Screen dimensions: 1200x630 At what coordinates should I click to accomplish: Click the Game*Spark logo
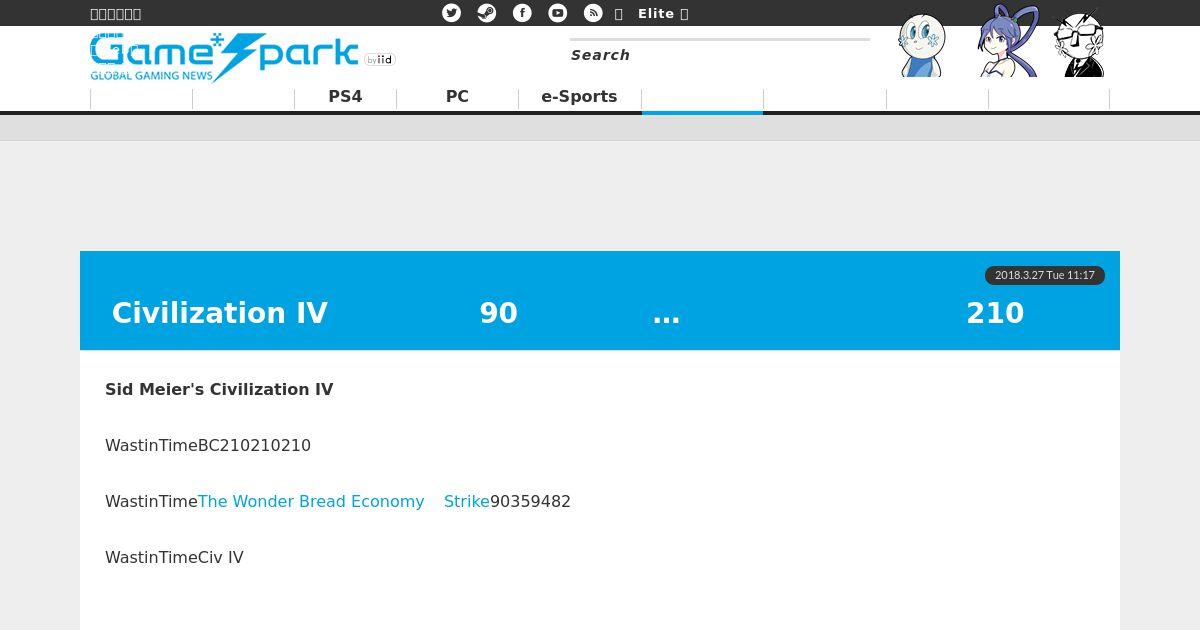(224, 57)
